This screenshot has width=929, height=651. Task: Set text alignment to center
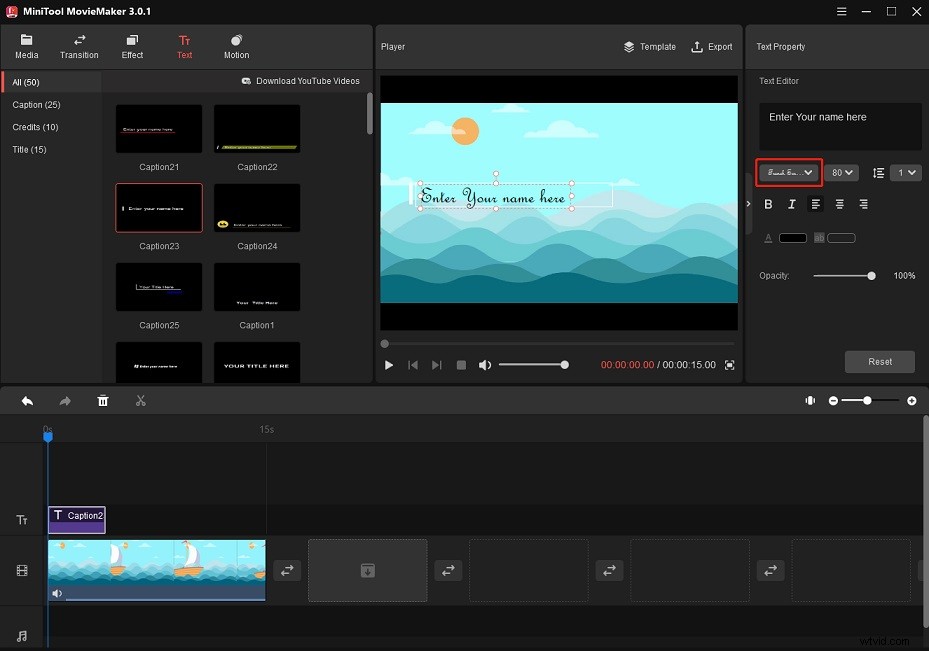coord(839,205)
